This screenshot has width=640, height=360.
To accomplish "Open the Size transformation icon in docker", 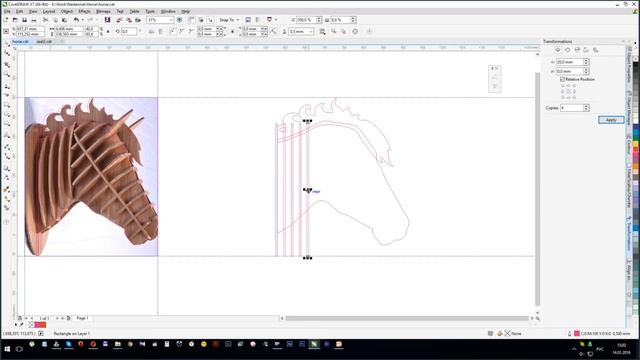I will [x=586, y=50].
